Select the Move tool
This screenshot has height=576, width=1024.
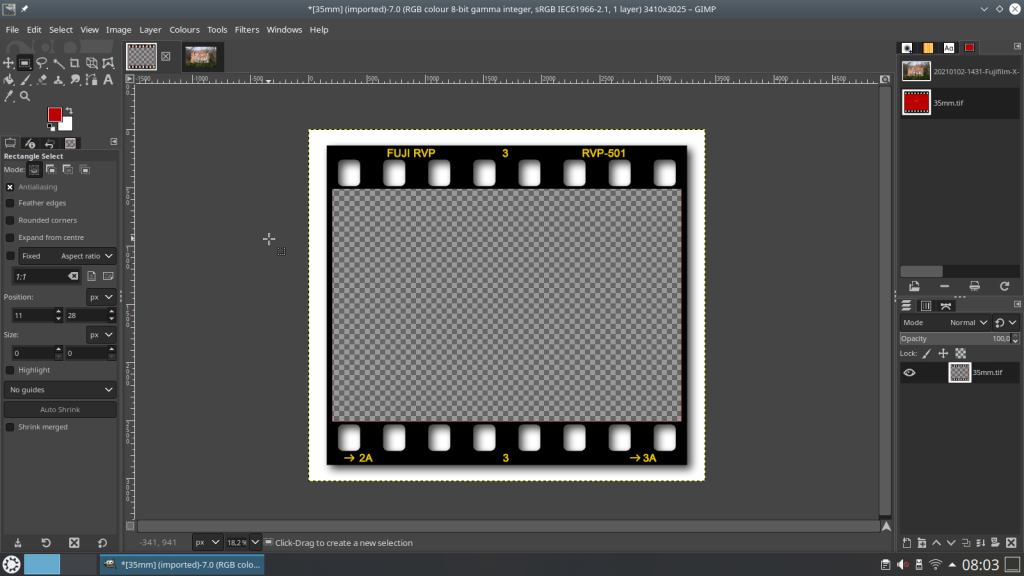click(x=8, y=63)
